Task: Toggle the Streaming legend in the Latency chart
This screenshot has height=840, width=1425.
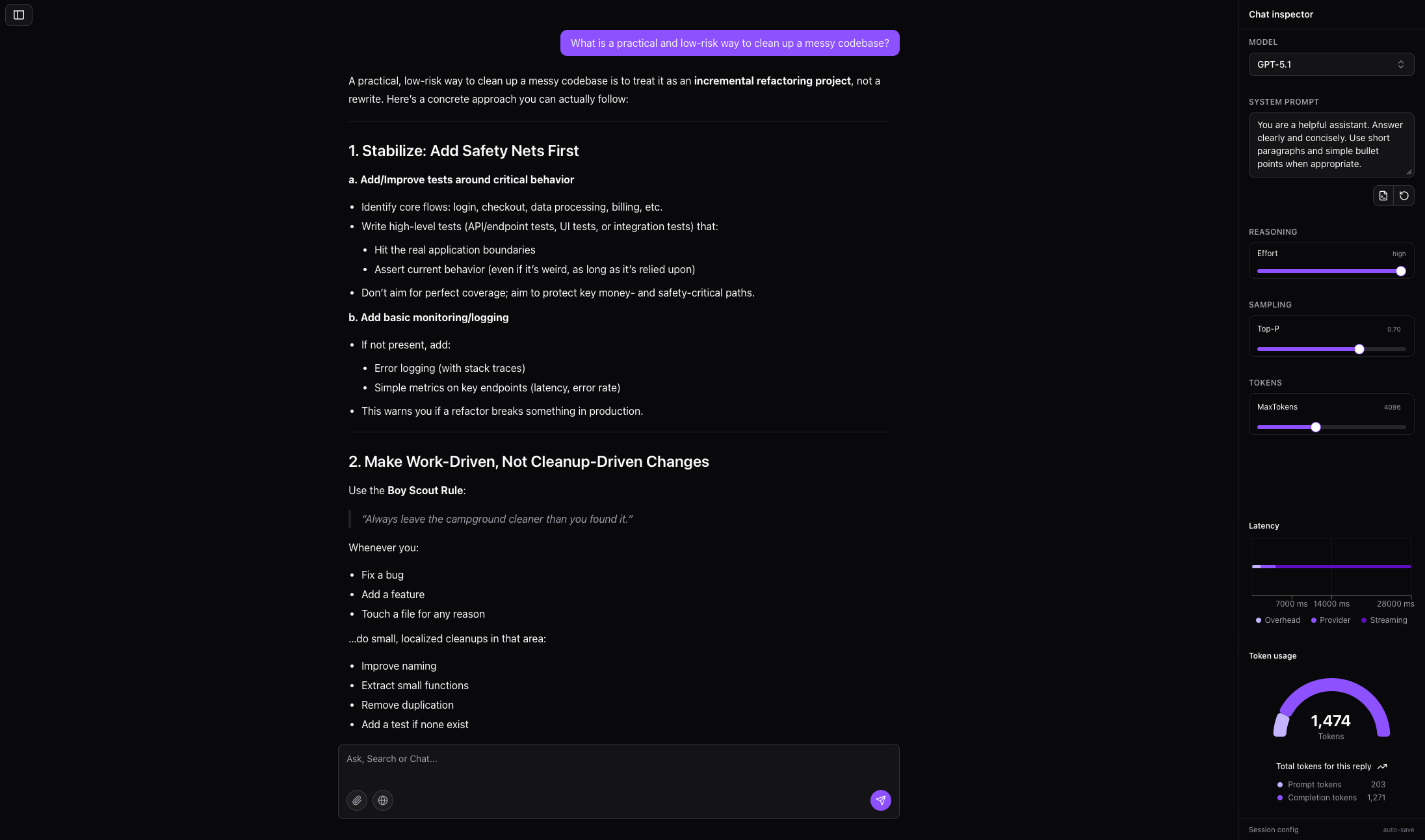Action: point(1384,620)
